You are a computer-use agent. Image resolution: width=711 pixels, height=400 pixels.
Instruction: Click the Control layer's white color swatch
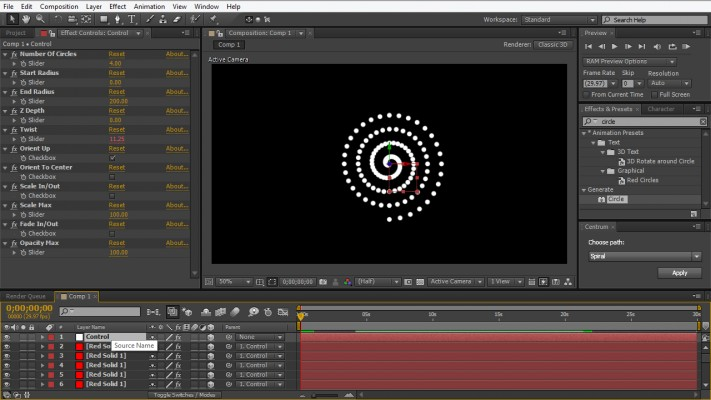point(79,337)
